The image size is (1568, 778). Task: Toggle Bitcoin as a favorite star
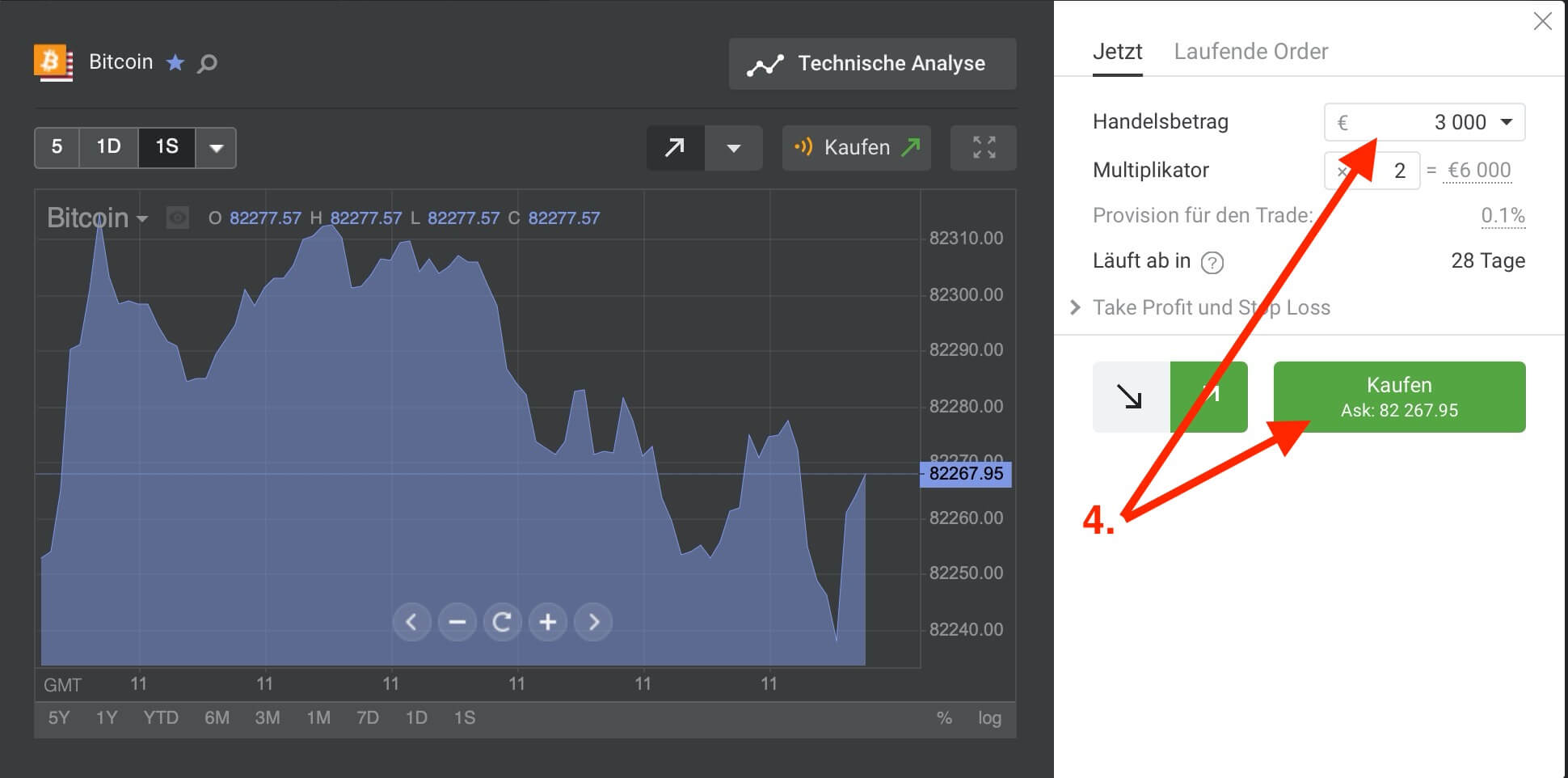175,62
